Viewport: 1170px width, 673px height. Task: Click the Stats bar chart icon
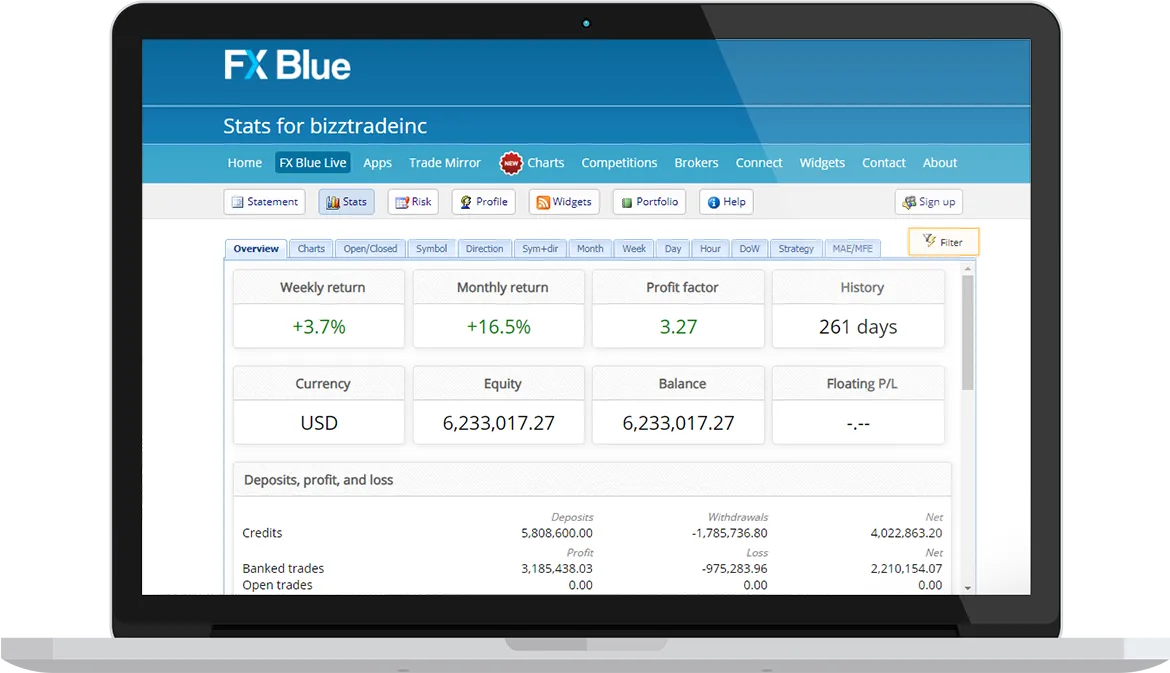(333, 202)
